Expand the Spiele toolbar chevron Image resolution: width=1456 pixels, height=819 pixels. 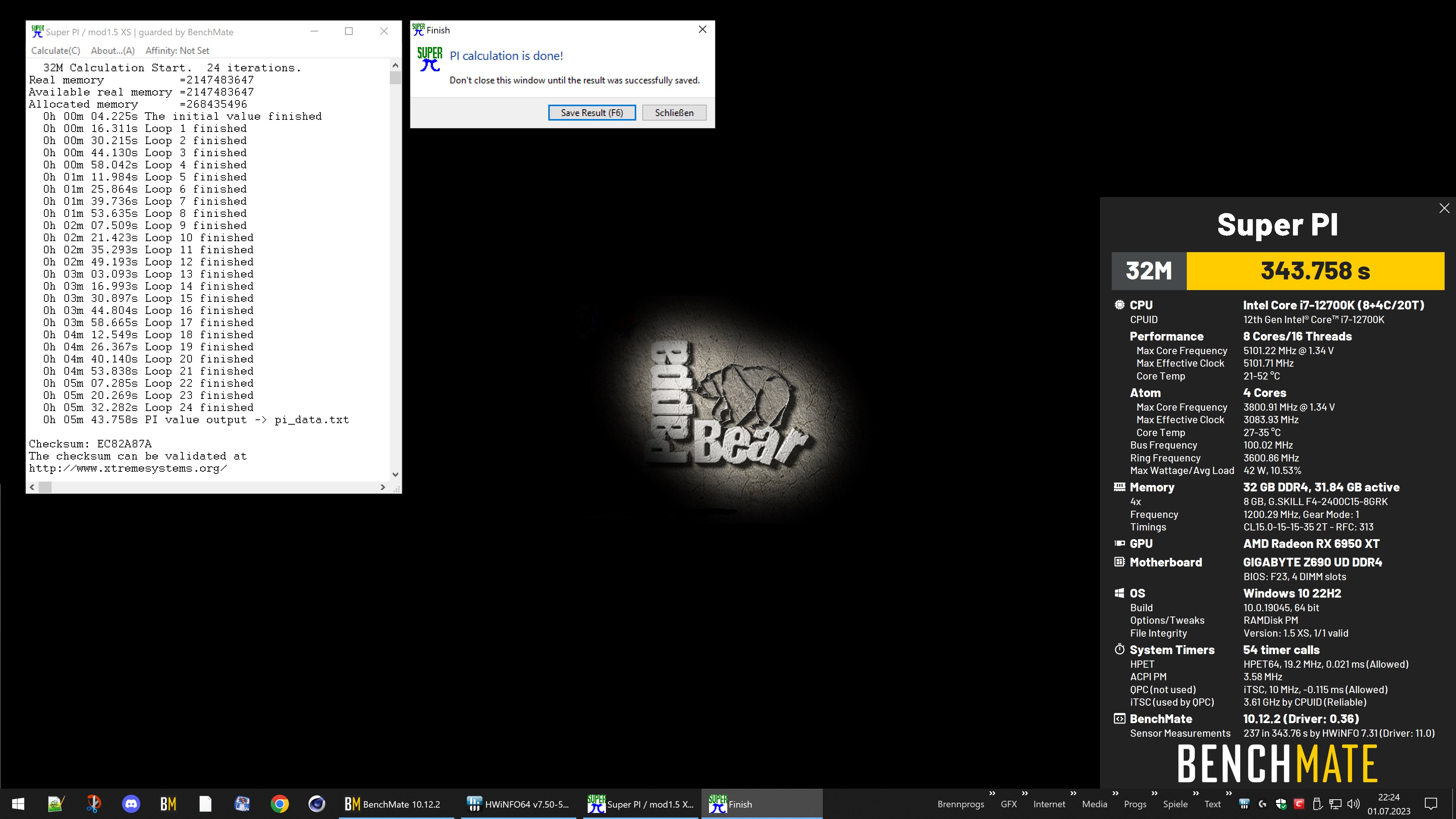tap(1196, 794)
